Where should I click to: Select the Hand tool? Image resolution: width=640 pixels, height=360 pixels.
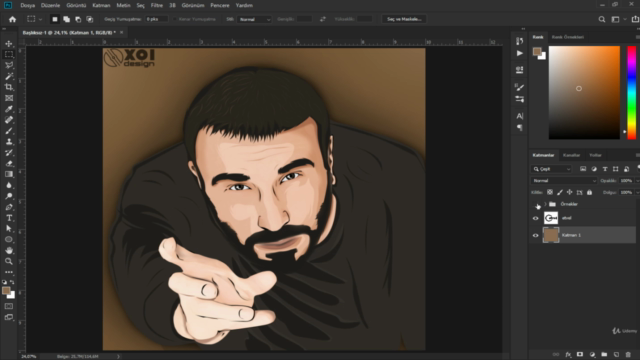(9, 250)
